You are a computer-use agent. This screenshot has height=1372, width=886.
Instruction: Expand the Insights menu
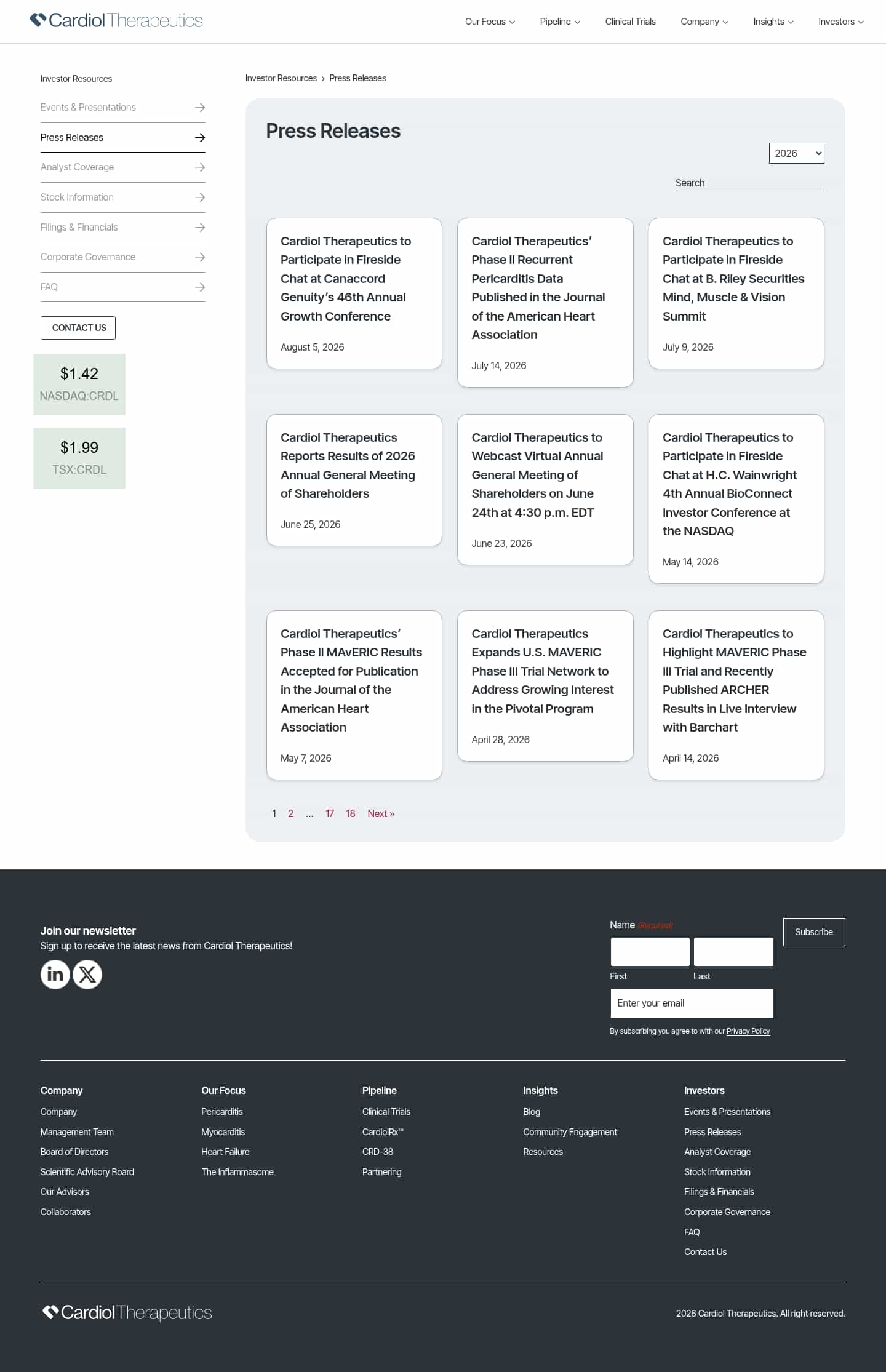click(x=773, y=22)
